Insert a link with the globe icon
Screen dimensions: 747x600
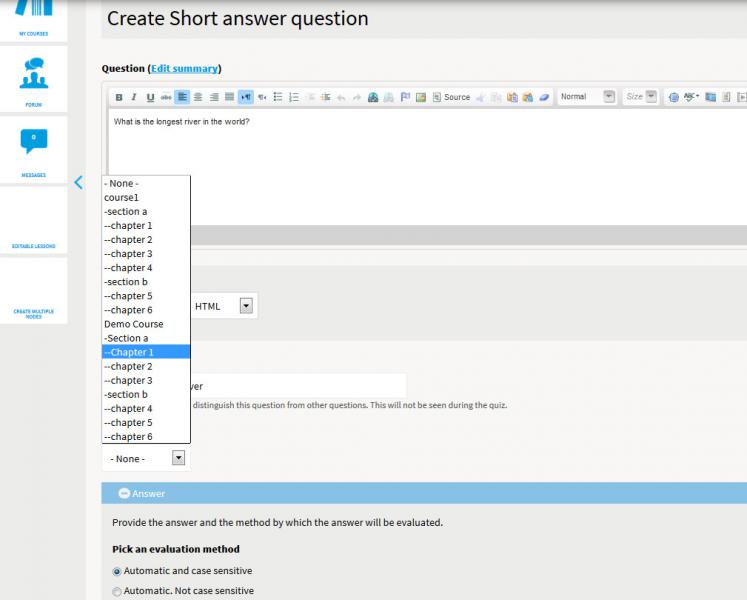pyautogui.click(x=373, y=97)
